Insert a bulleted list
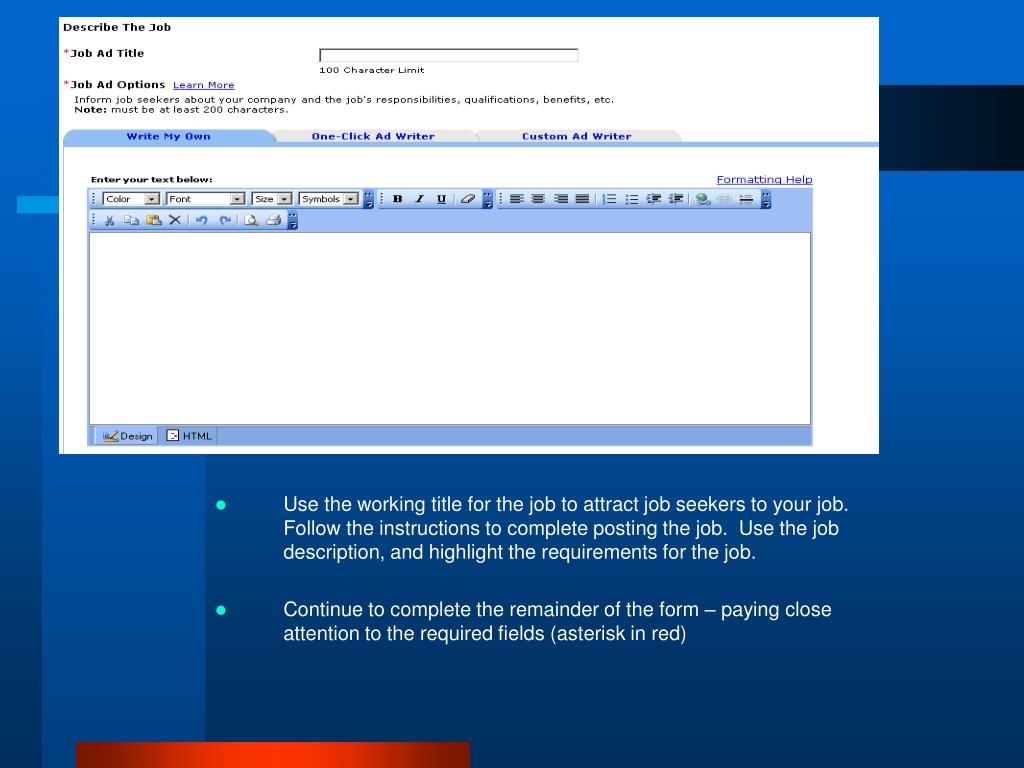 click(632, 199)
